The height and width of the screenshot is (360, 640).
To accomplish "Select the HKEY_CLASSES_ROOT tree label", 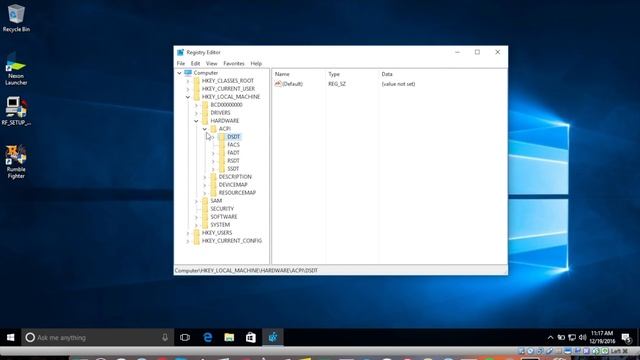I will click(228, 81).
